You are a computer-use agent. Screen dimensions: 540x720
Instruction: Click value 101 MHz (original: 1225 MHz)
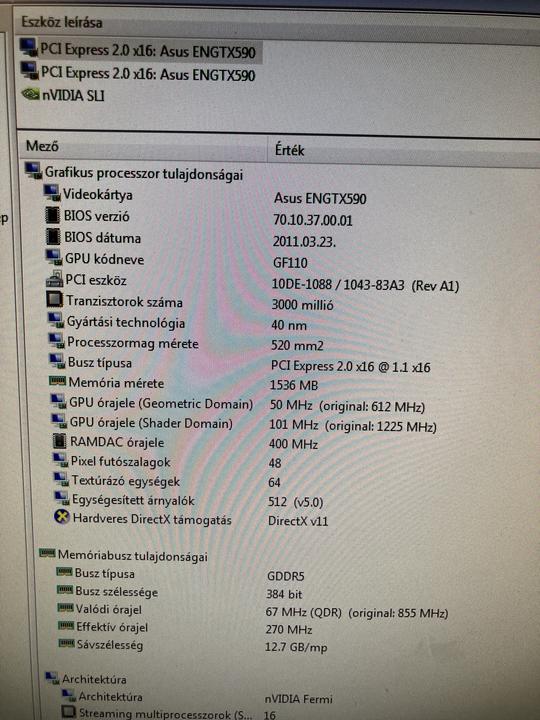pos(353,425)
